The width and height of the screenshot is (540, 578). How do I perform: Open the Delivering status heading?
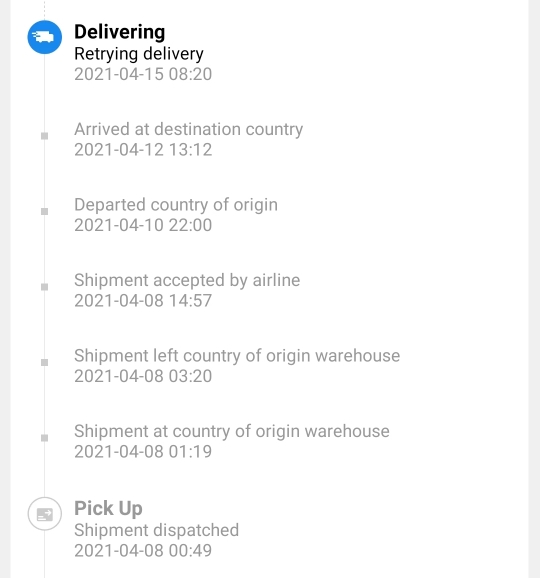(119, 32)
